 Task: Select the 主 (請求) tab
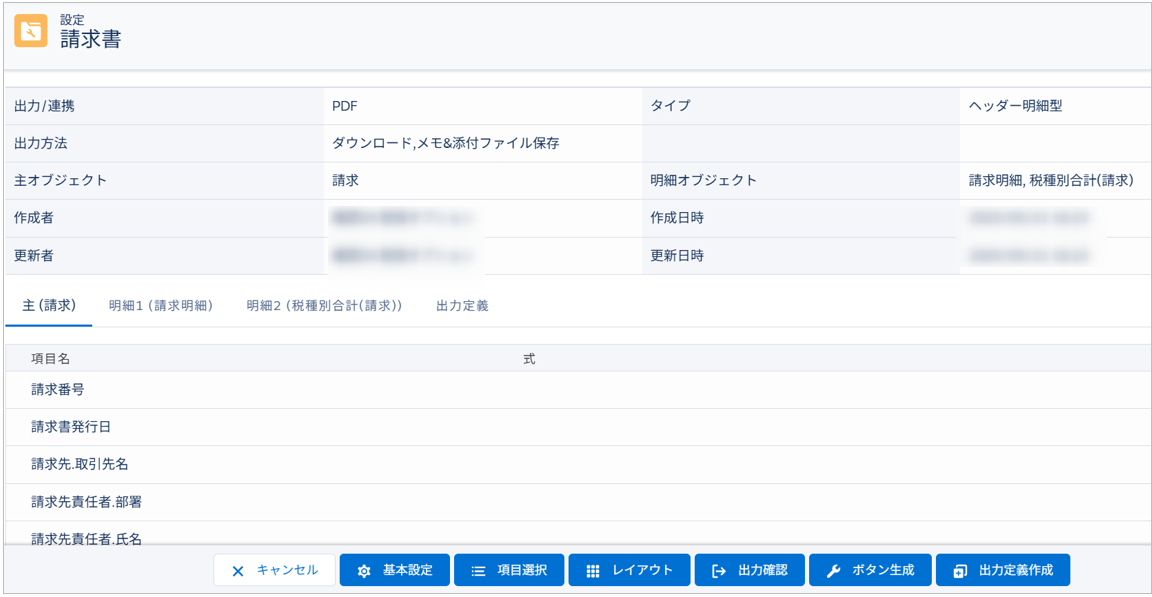pyautogui.click(x=49, y=307)
